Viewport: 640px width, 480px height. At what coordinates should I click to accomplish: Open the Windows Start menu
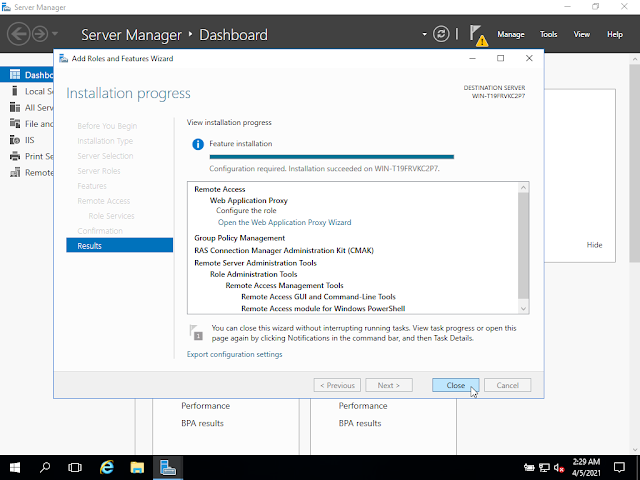click(15, 467)
